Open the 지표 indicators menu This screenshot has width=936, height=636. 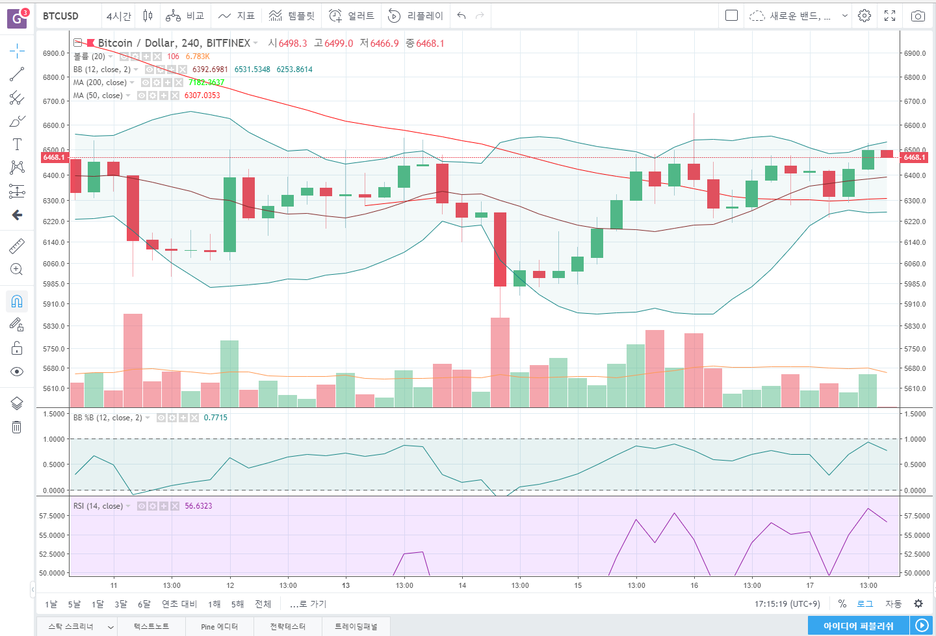point(236,16)
